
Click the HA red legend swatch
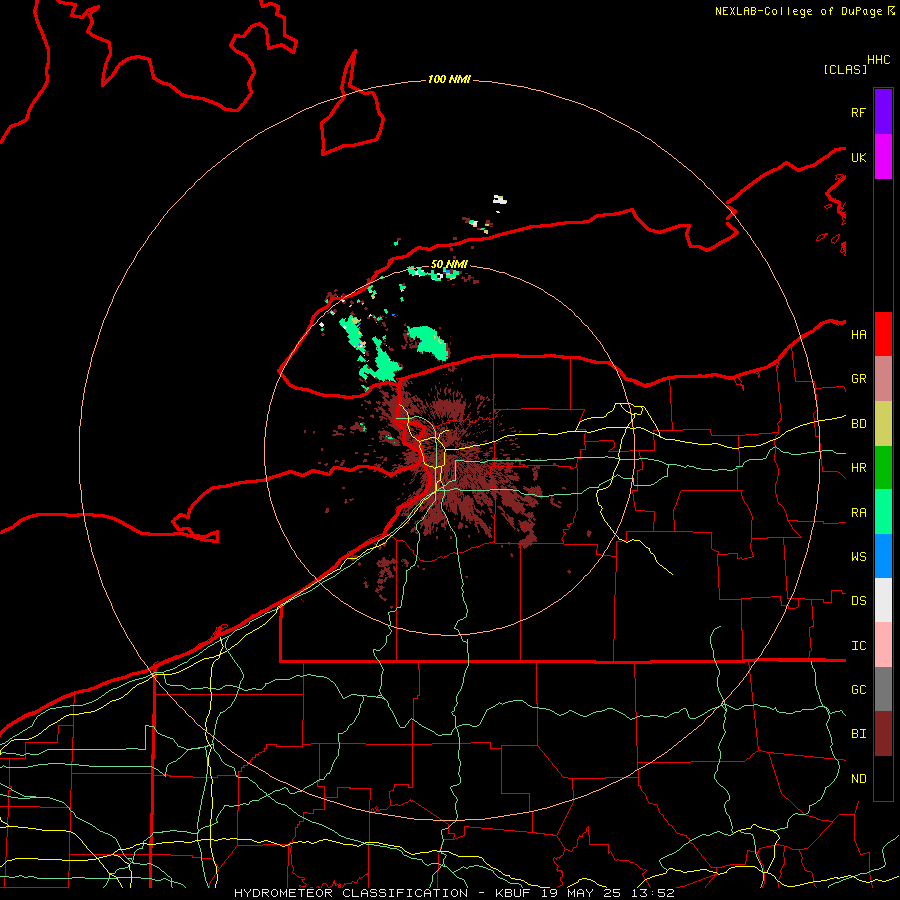pos(883,334)
